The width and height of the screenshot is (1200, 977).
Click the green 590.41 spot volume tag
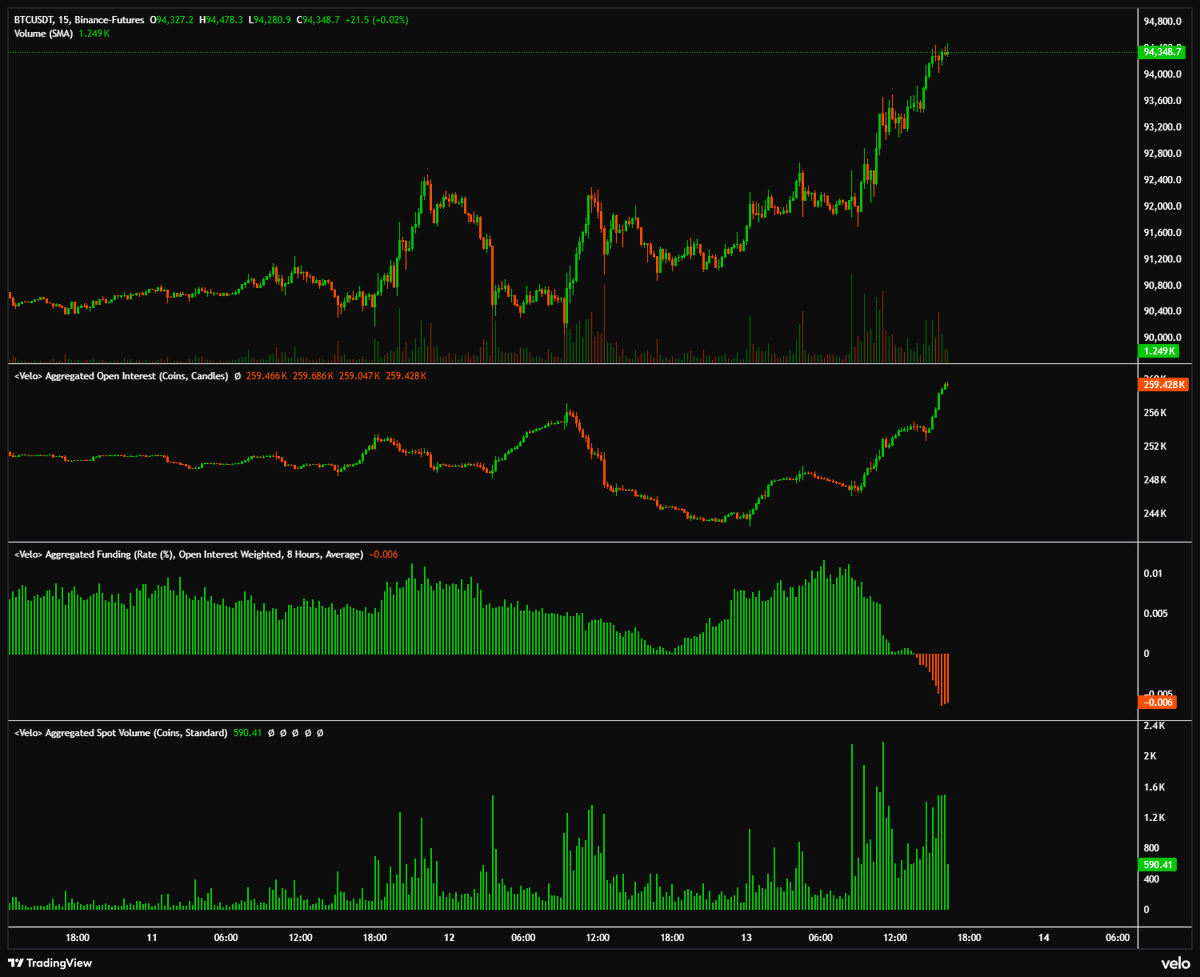1158,865
